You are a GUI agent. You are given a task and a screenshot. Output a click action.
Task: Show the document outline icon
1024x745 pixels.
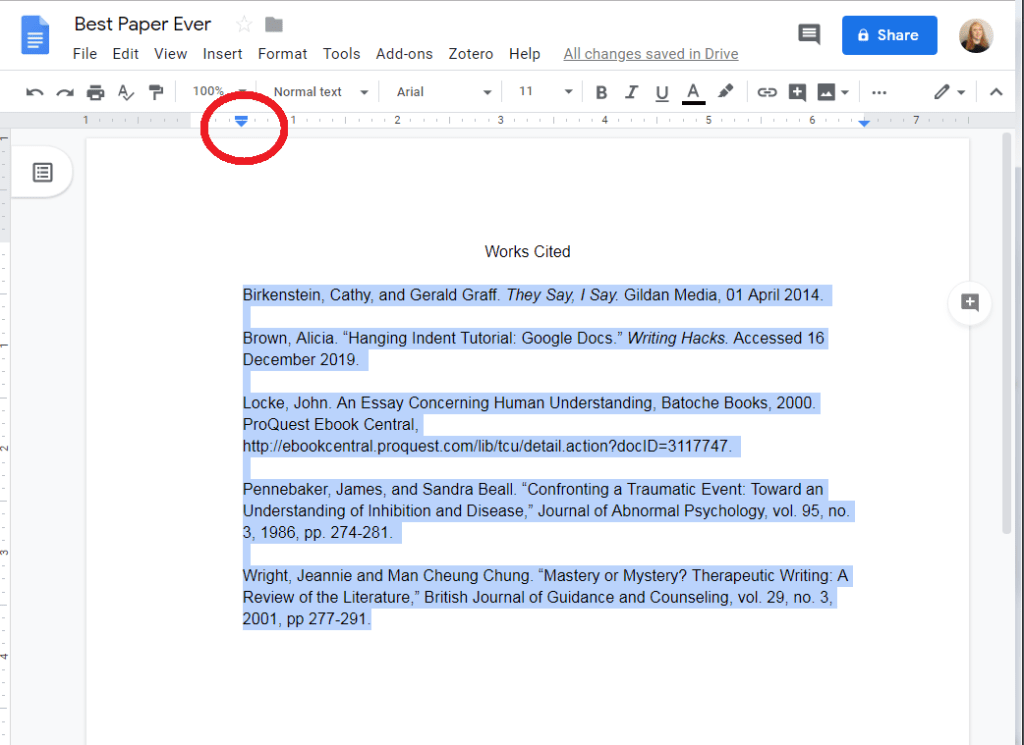42,172
